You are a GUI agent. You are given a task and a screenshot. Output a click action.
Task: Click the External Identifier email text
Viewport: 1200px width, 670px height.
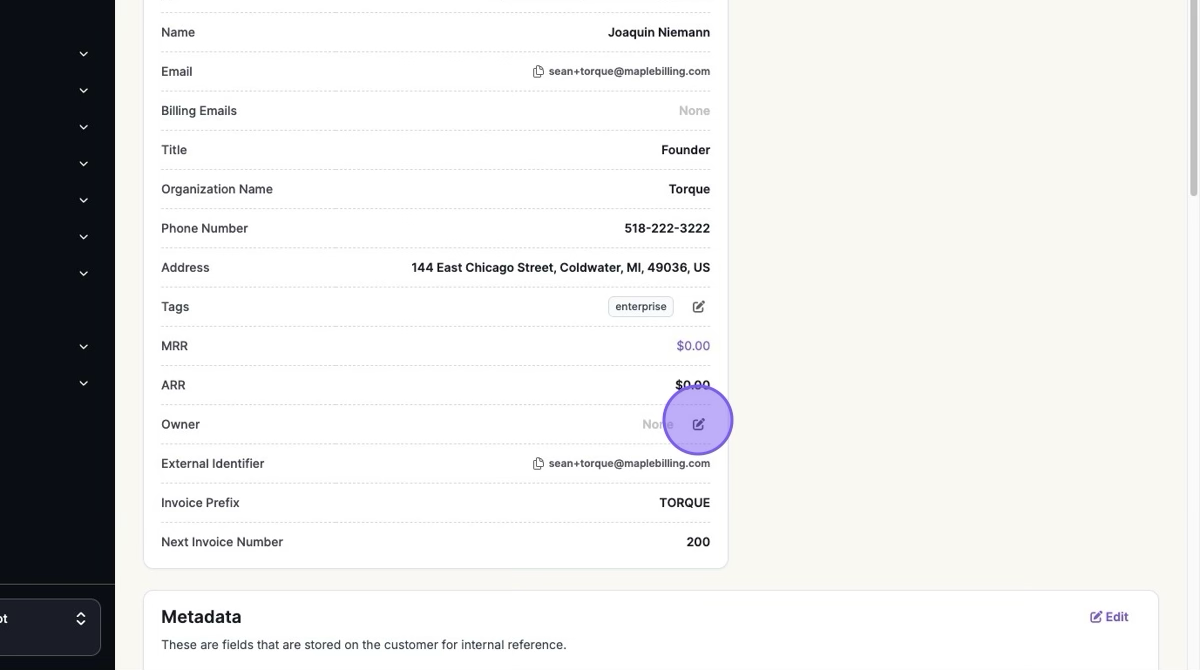pyautogui.click(x=629, y=464)
